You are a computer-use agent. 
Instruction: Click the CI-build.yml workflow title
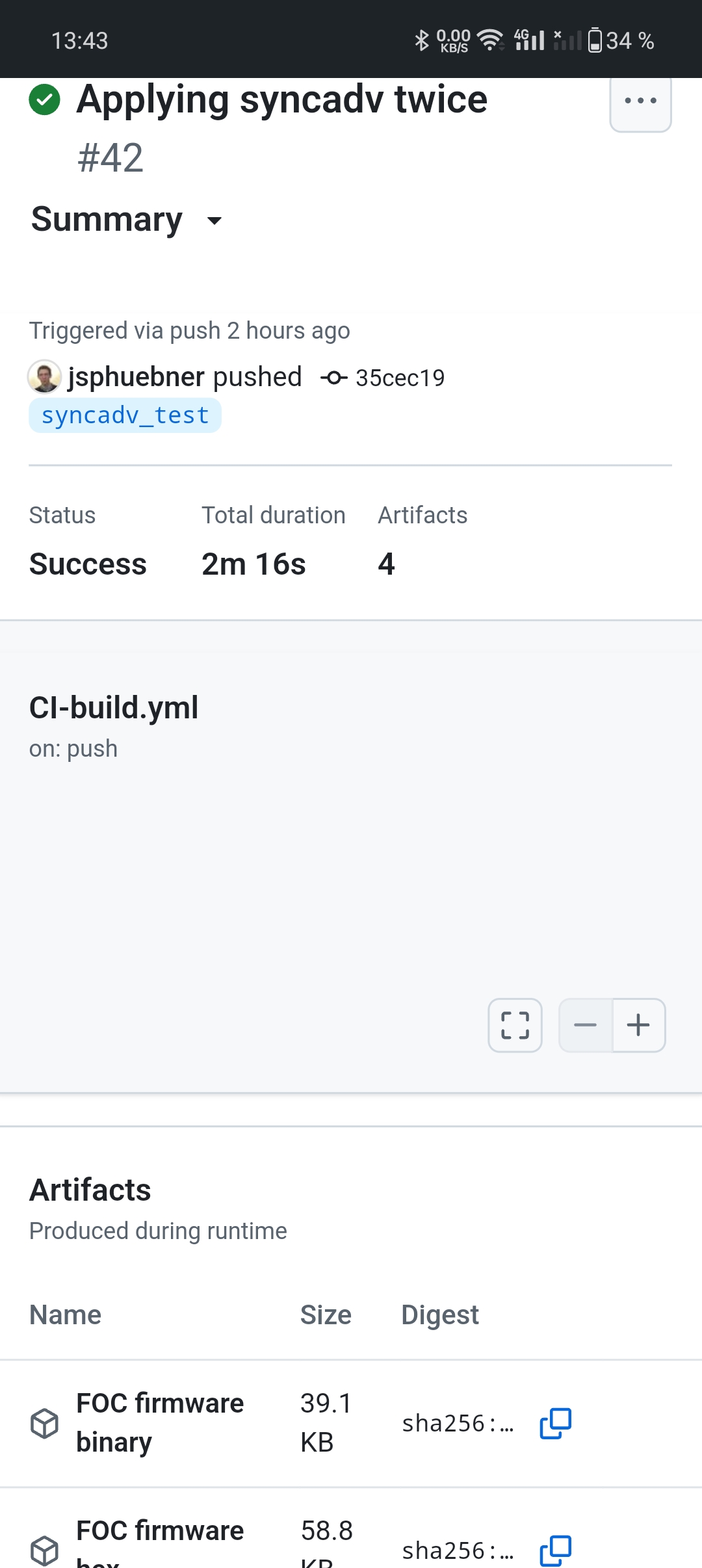click(x=114, y=707)
